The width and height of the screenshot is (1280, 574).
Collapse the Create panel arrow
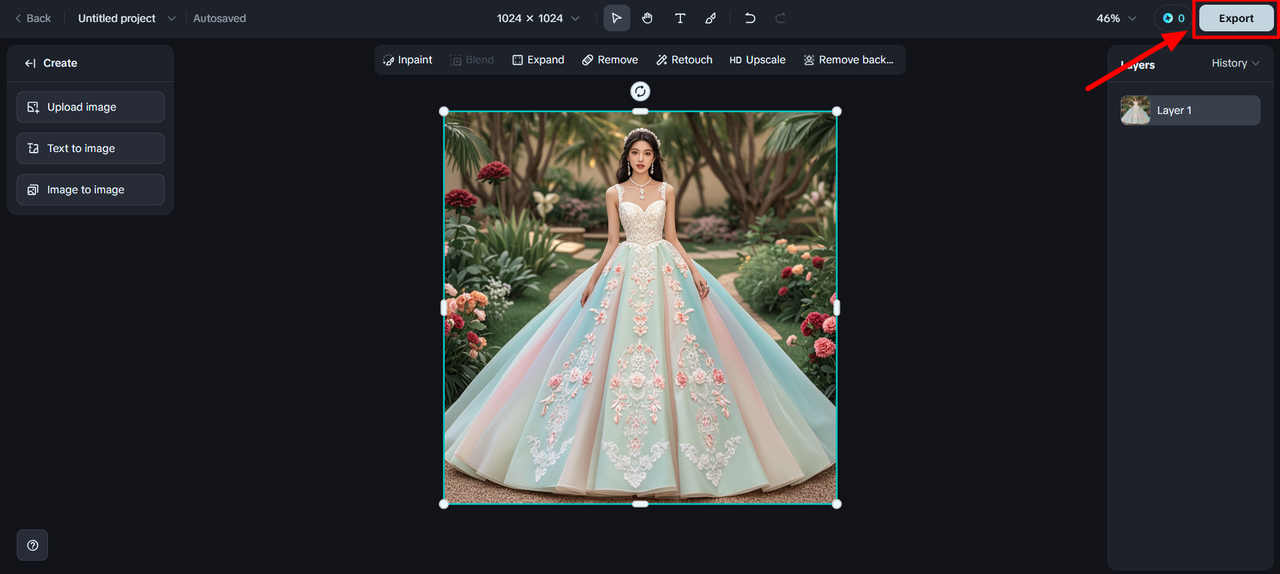coord(30,63)
